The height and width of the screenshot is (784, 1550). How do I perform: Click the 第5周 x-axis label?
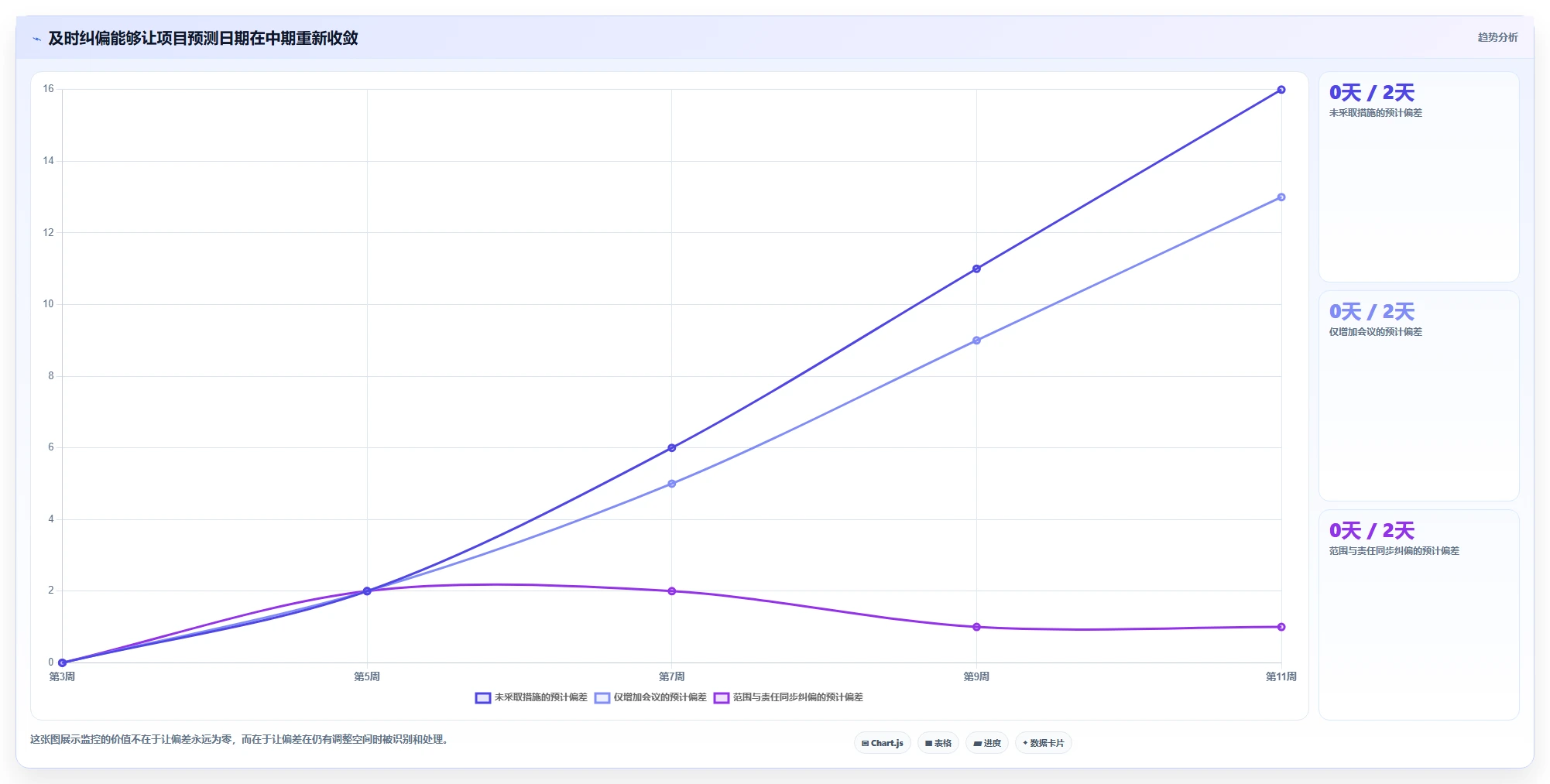pos(367,676)
